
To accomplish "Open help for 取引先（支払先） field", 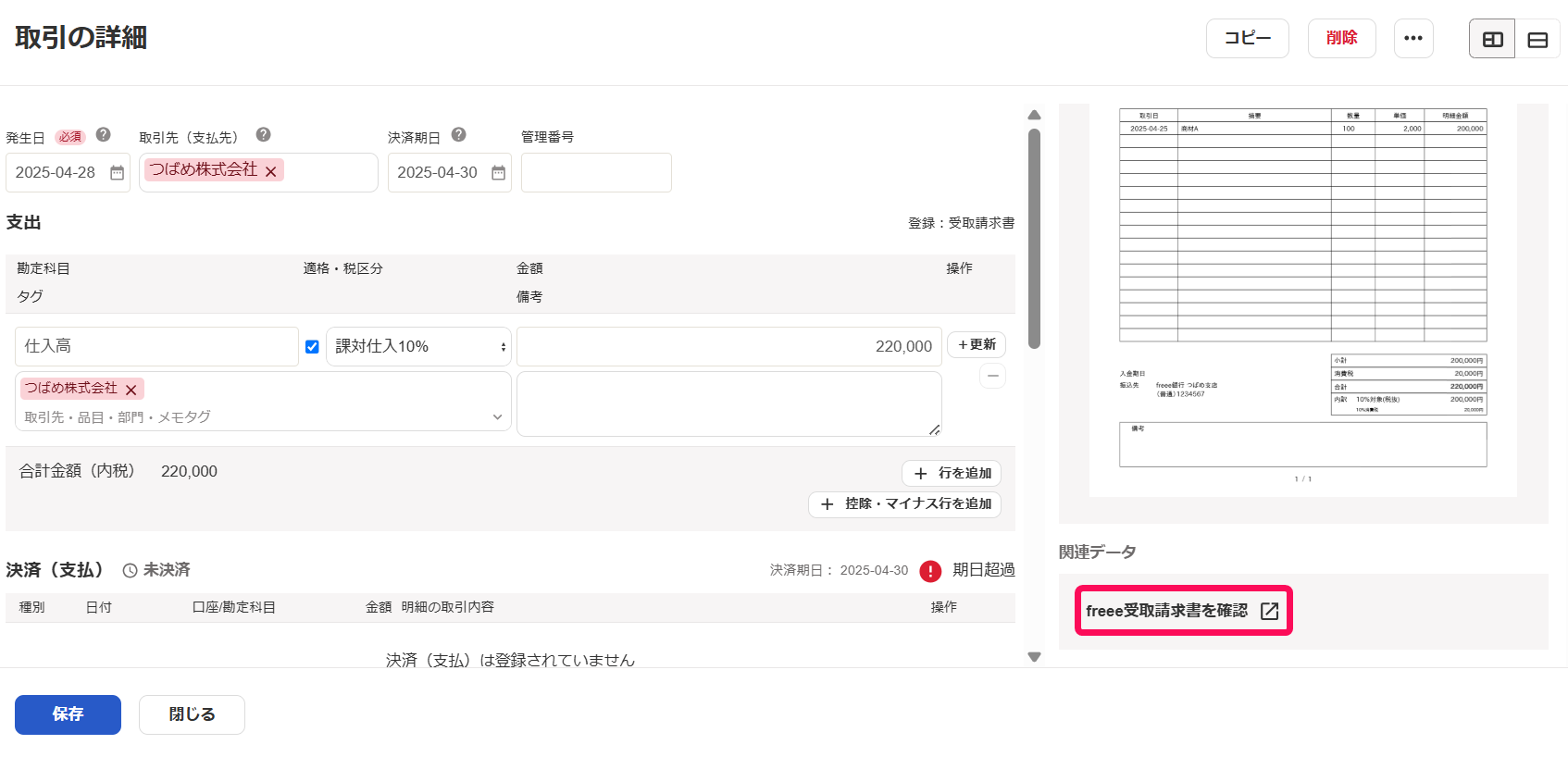I will (x=264, y=135).
